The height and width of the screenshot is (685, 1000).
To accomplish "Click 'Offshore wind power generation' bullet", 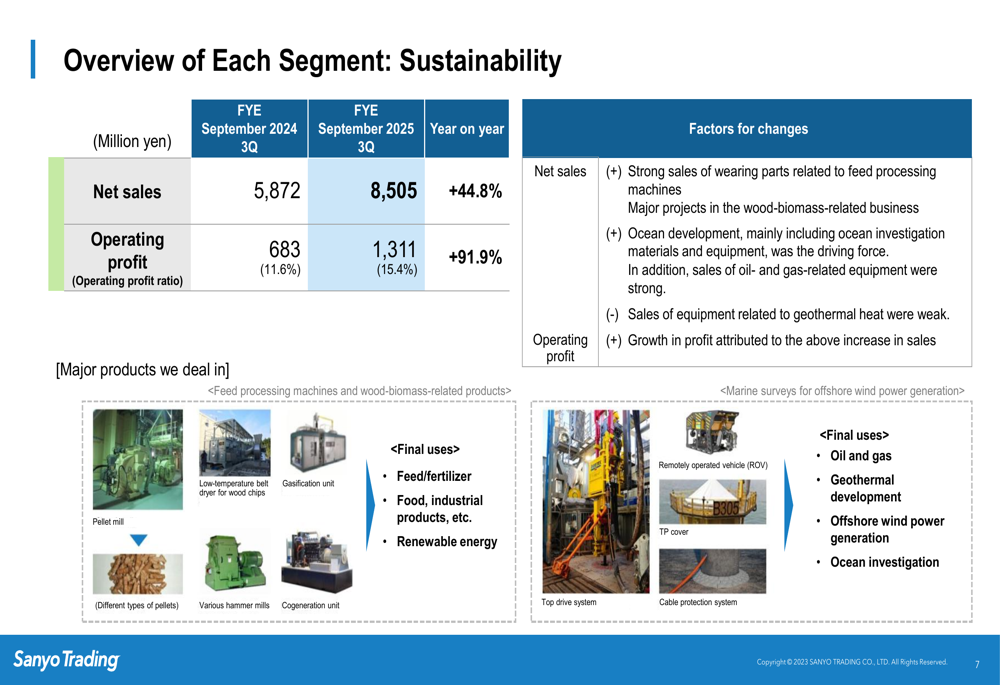I will click(887, 529).
